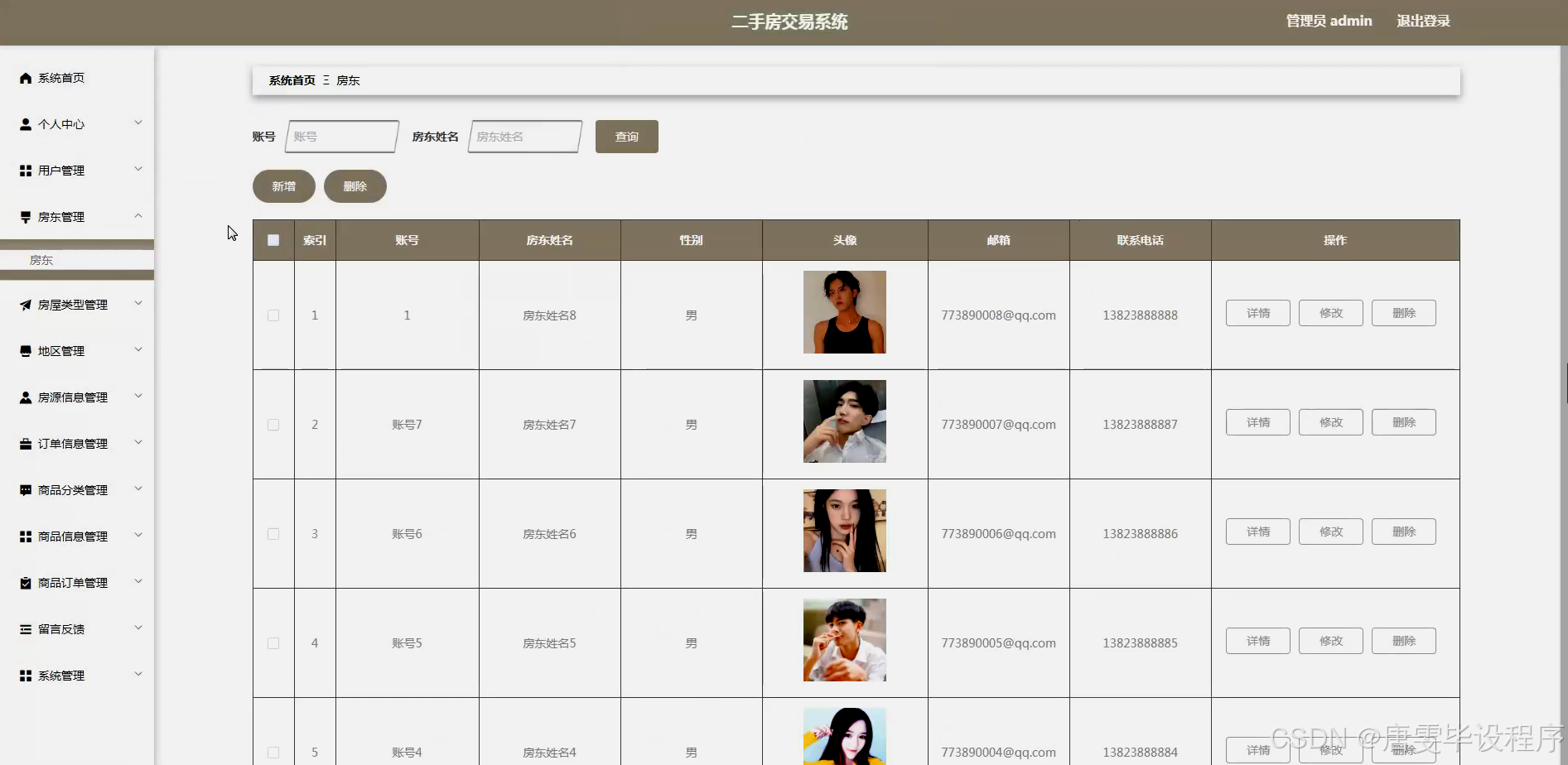Focus the 房东姓名 search input
Screen dimensions: 1568x765
click(525, 137)
